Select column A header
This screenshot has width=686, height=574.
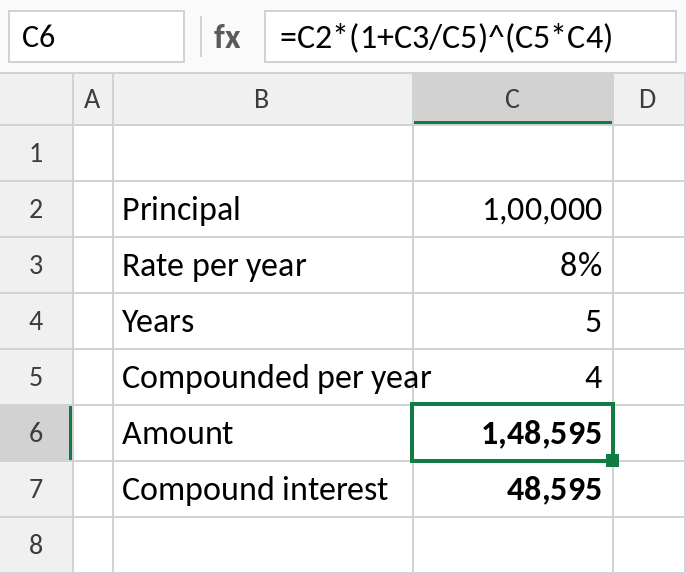[93, 99]
